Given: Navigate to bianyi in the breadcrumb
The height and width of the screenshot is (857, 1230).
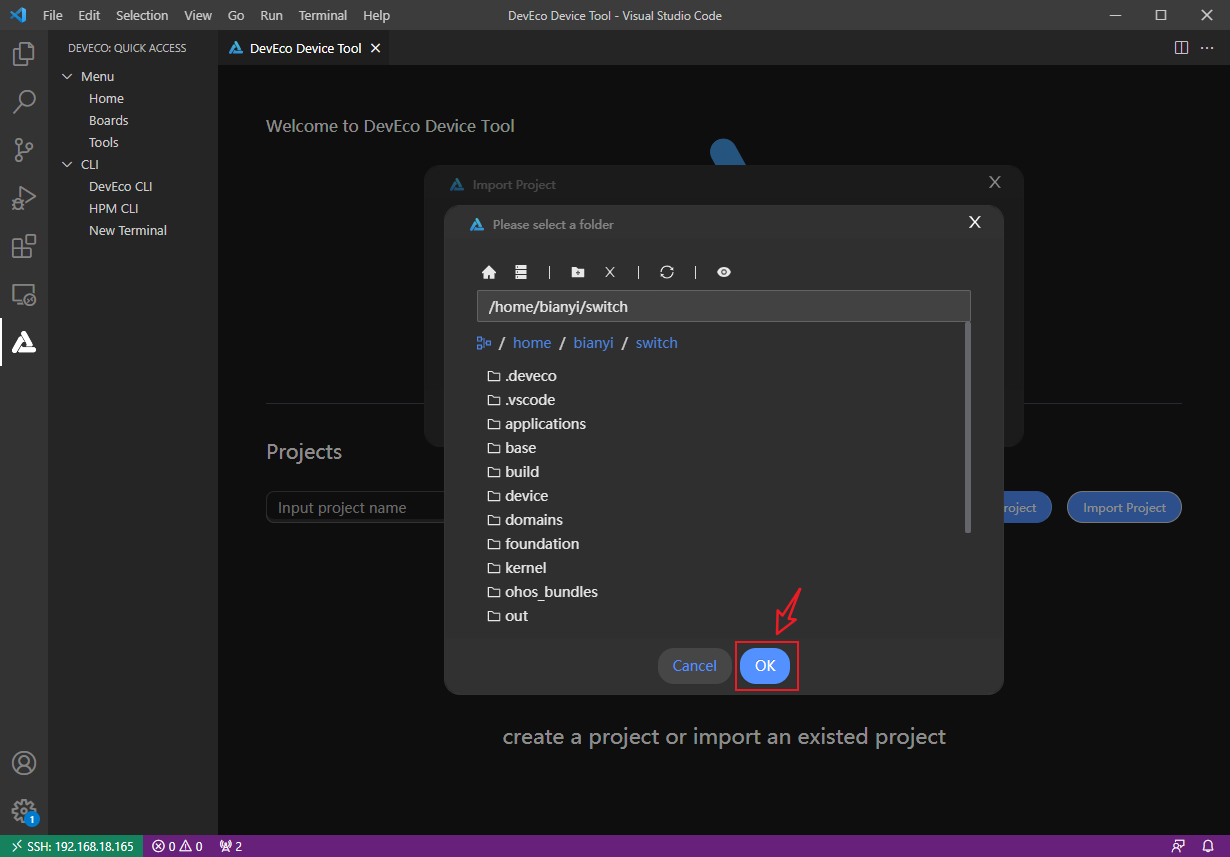Looking at the screenshot, I should pos(593,343).
